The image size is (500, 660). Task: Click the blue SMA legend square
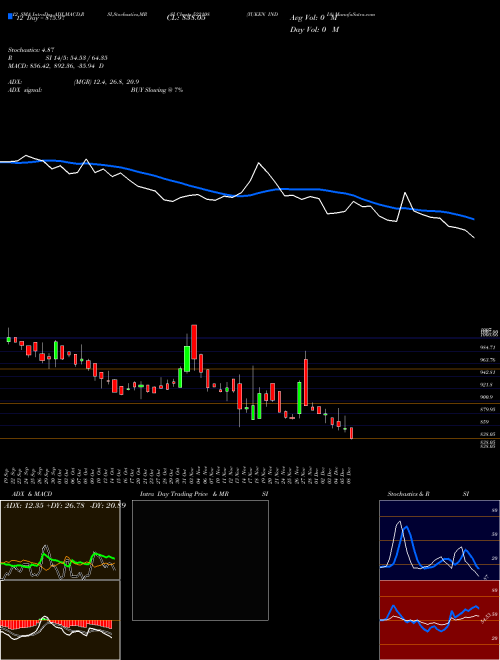pos(10,16)
